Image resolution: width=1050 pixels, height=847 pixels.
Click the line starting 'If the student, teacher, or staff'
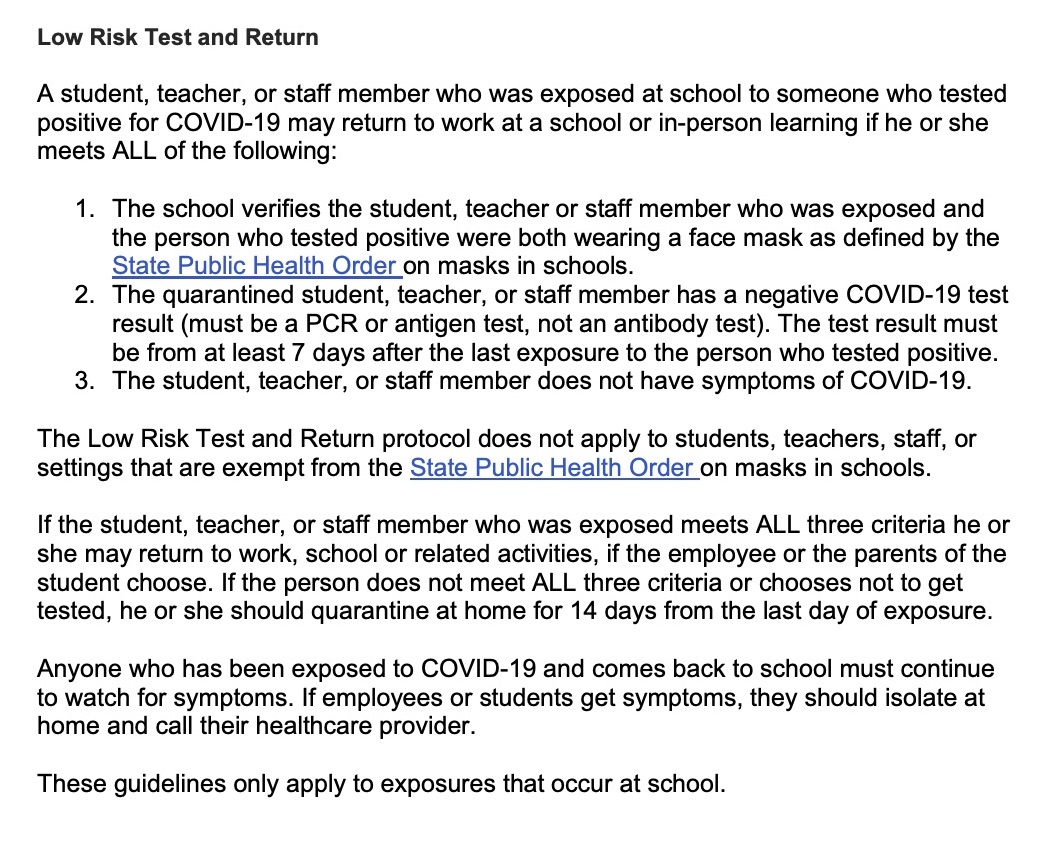coord(523,524)
